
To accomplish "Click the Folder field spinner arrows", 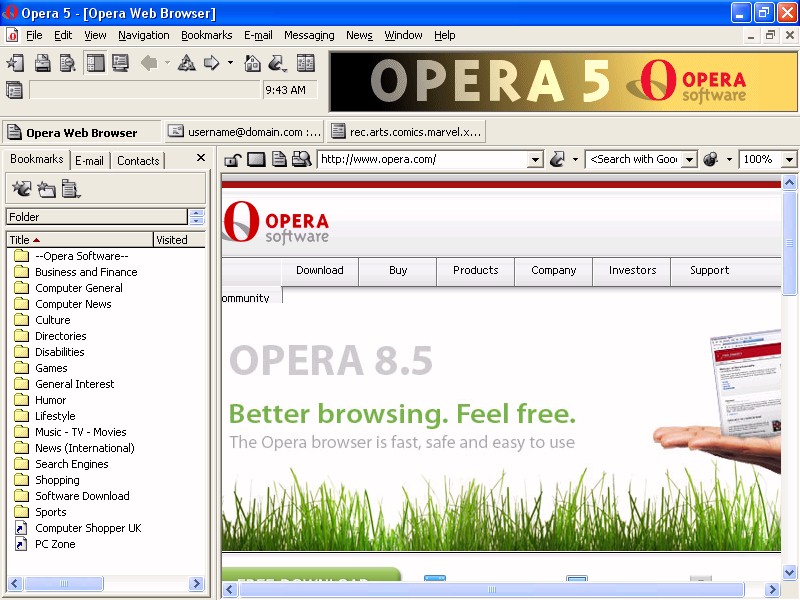I will pyautogui.click(x=196, y=217).
